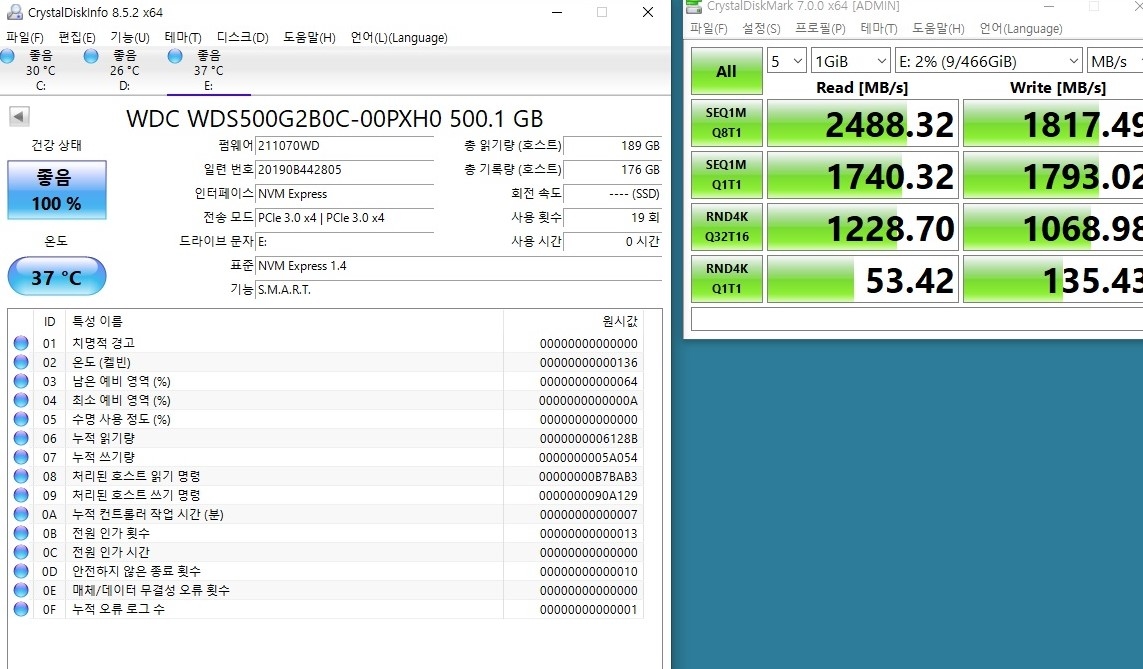Click the drive title WDC WDS500G2B0C-00PXH0 500.1 GB
Image resolution: width=1143 pixels, height=669 pixels.
pyautogui.click(x=335, y=119)
